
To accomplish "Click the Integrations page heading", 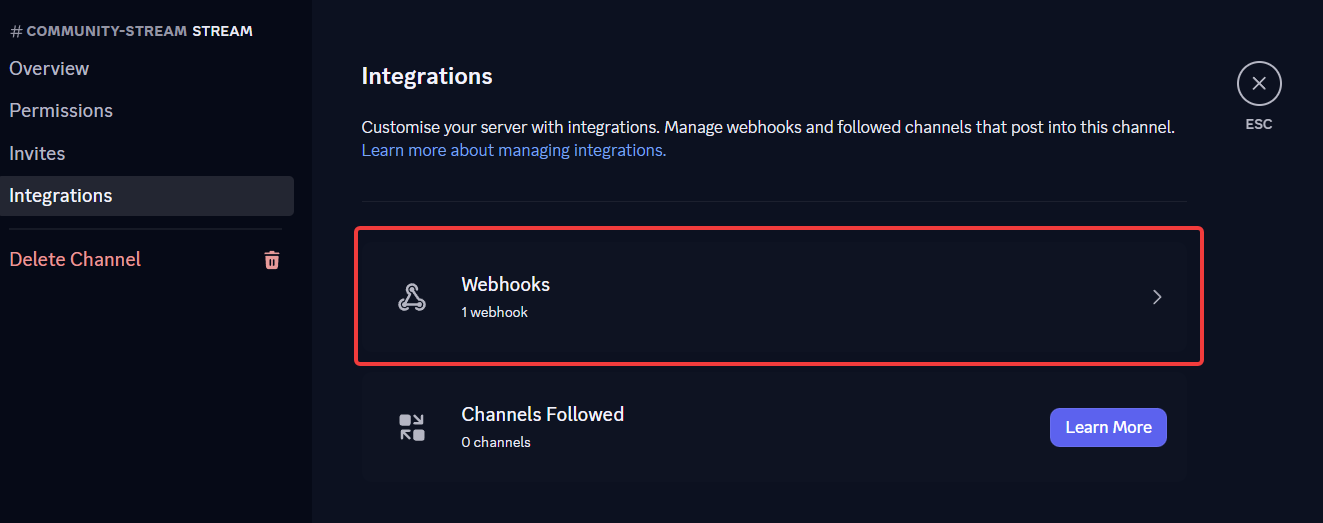I will point(427,76).
